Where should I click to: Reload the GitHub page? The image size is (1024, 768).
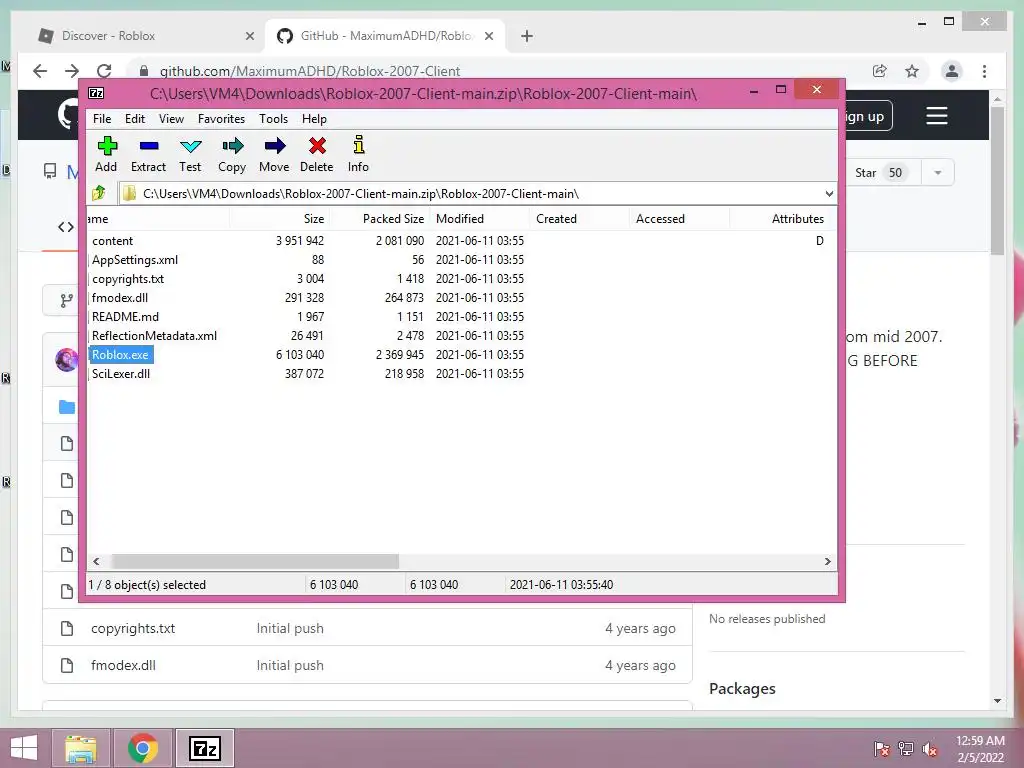coord(104,71)
